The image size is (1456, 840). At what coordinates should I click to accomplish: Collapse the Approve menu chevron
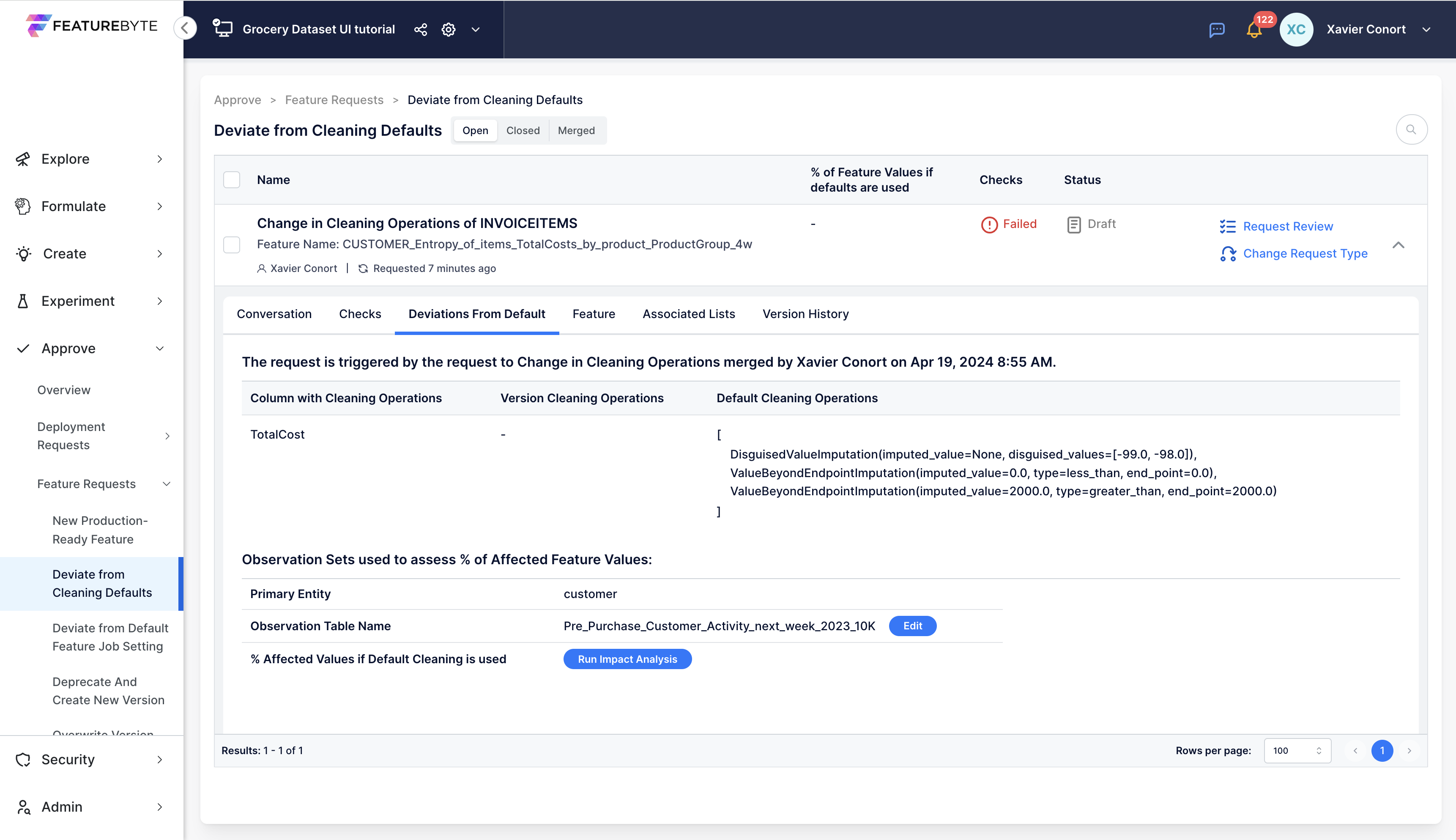click(x=160, y=348)
